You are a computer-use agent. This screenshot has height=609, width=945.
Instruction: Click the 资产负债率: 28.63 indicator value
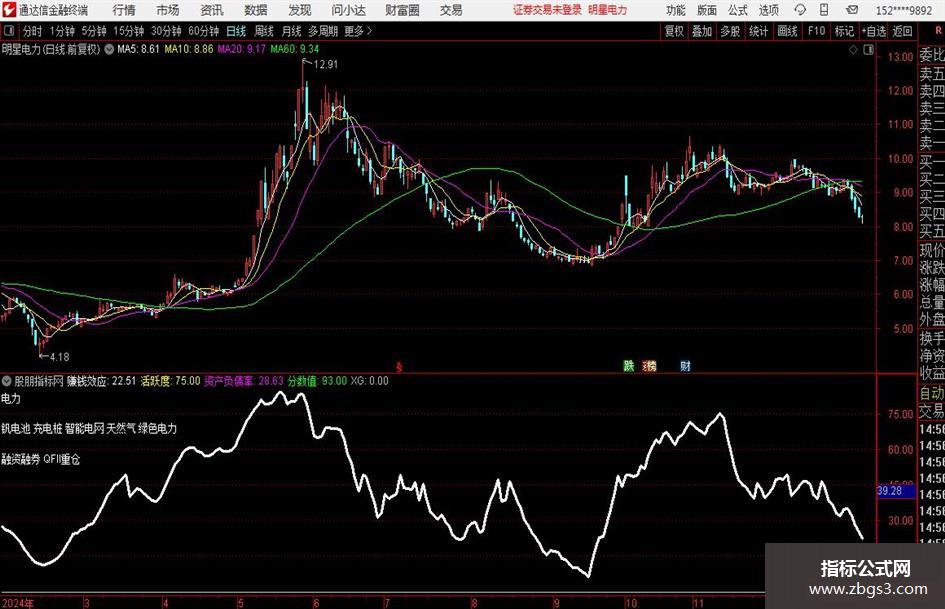[243, 381]
